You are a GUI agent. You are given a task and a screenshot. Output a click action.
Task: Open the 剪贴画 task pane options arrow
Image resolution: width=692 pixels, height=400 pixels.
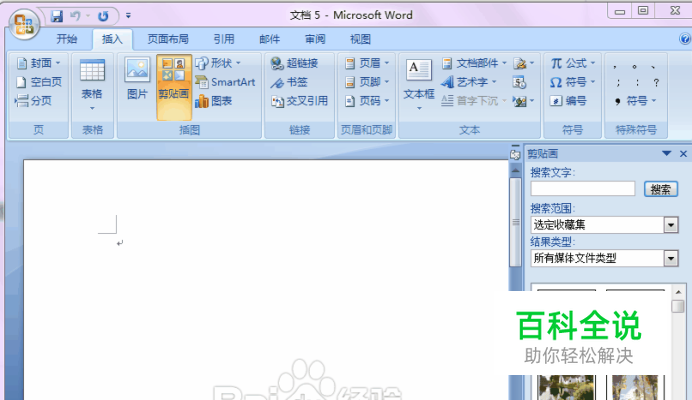click(666, 154)
